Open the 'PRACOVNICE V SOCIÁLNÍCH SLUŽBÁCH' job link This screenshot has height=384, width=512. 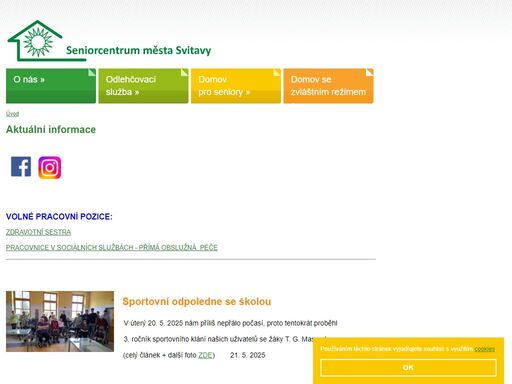[112, 247]
